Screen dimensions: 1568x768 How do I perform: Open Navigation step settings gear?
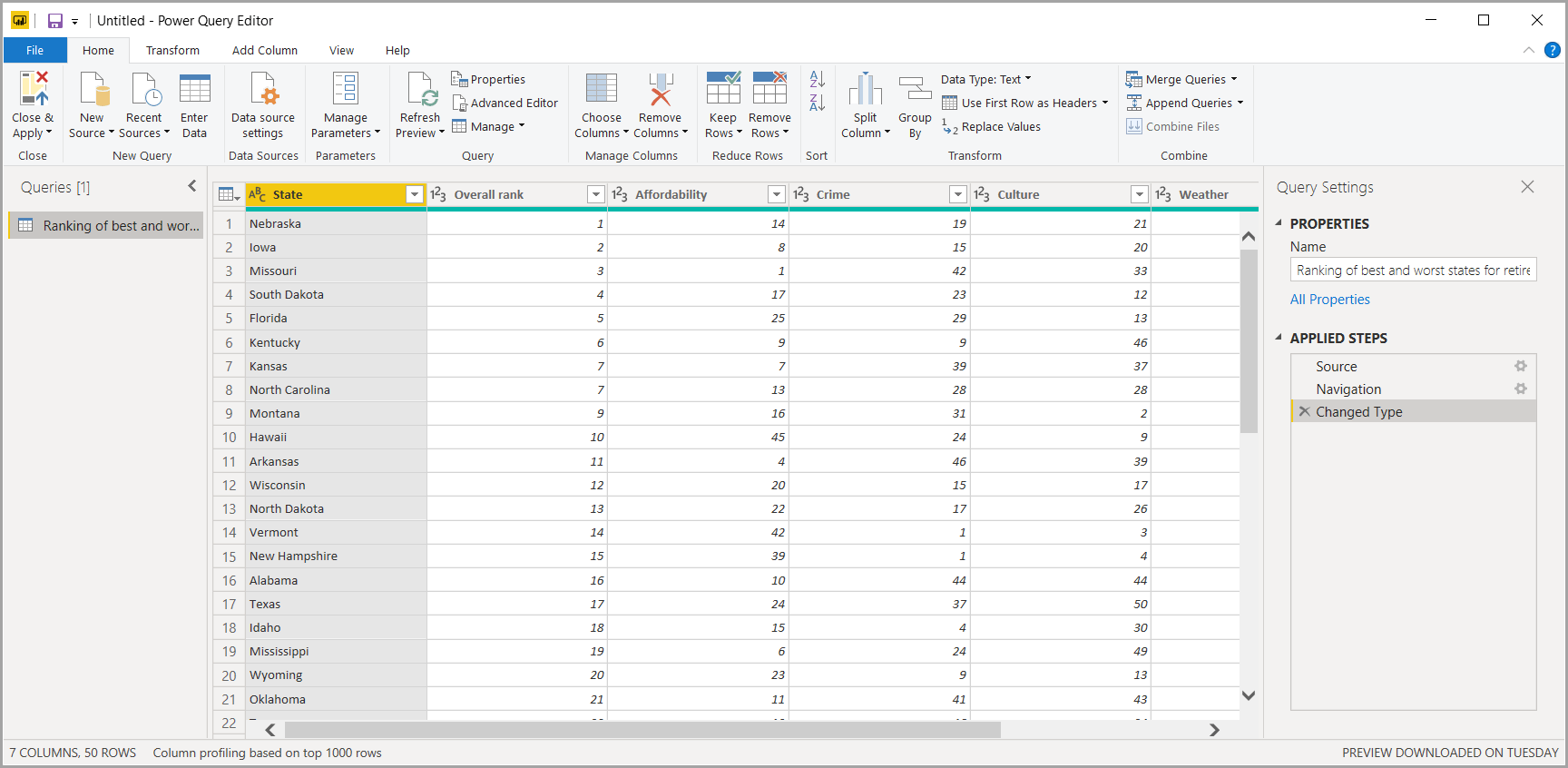click(1521, 389)
